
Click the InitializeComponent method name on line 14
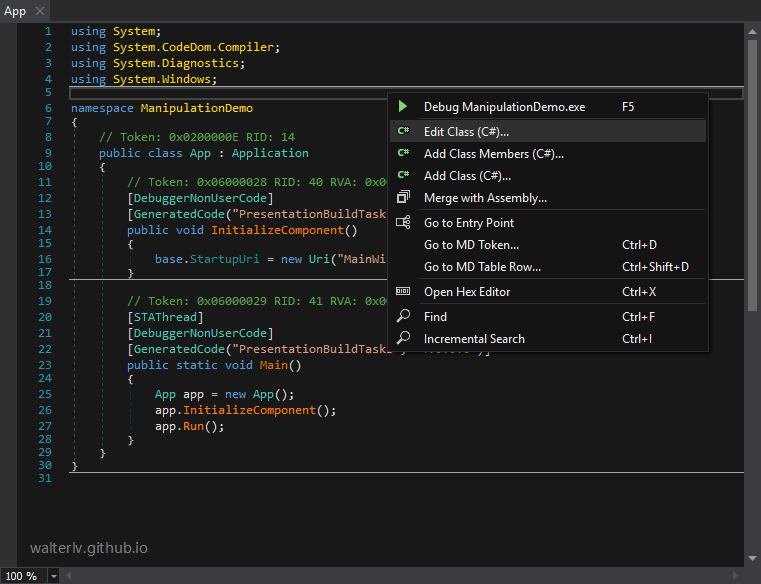click(278, 230)
